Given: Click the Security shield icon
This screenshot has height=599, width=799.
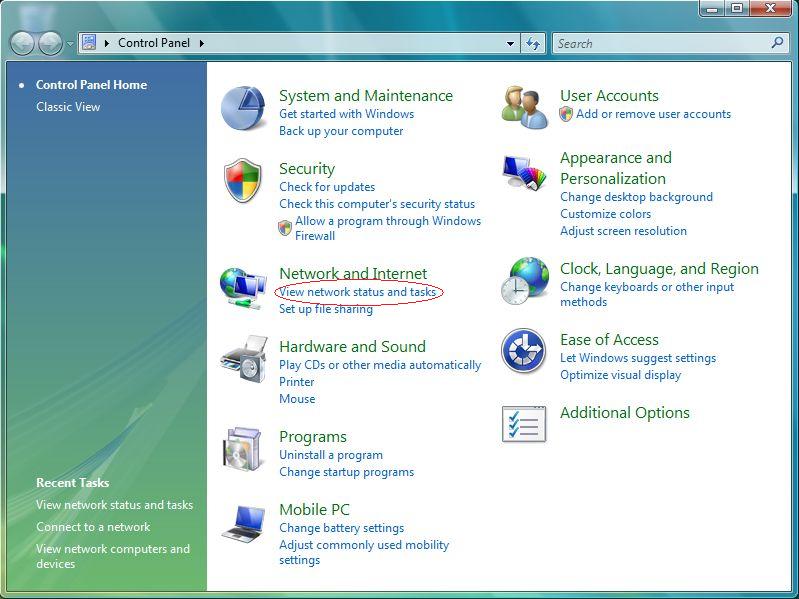Looking at the screenshot, I should pyautogui.click(x=243, y=182).
